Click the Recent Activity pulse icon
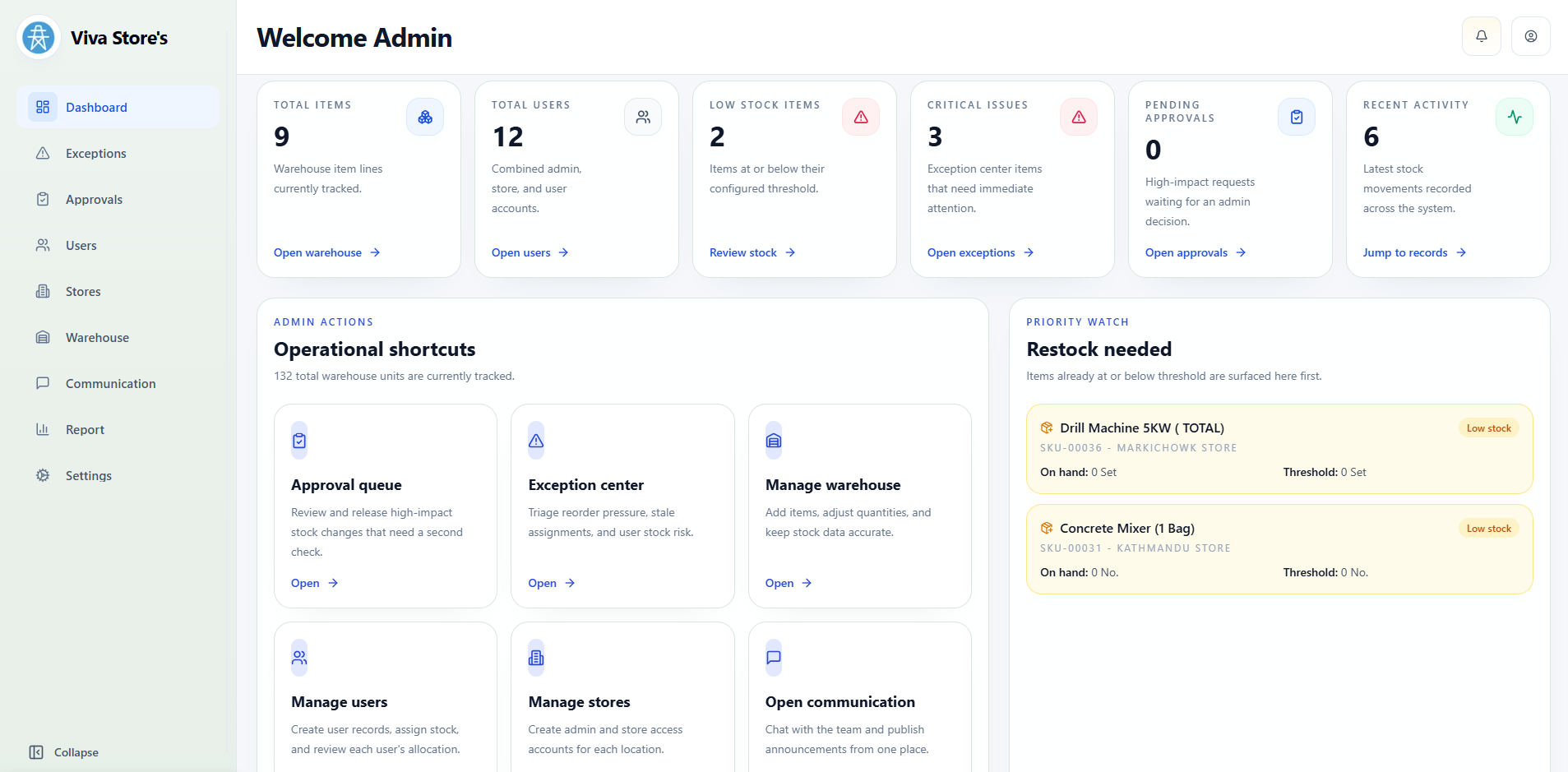The image size is (1568, 772). [1515, 117]
